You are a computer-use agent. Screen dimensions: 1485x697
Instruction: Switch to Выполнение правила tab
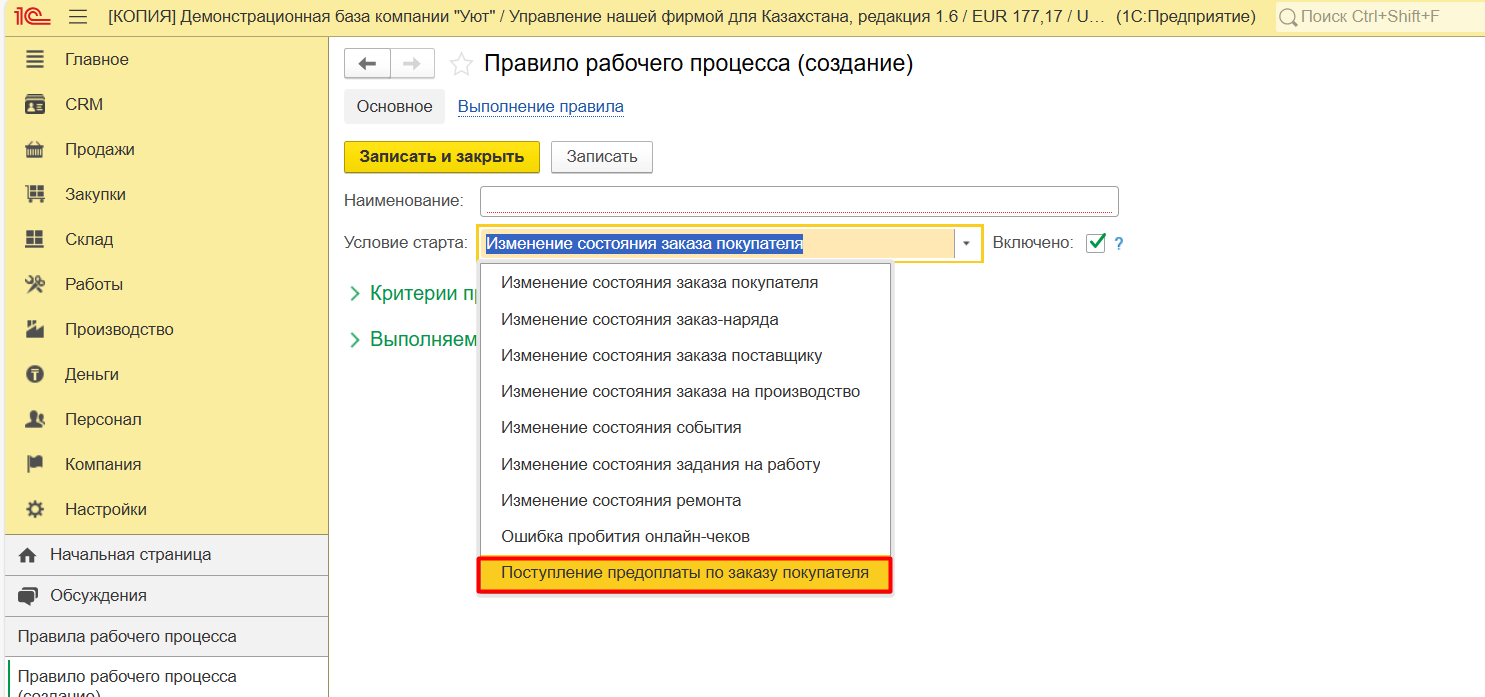tap(540, 107)
